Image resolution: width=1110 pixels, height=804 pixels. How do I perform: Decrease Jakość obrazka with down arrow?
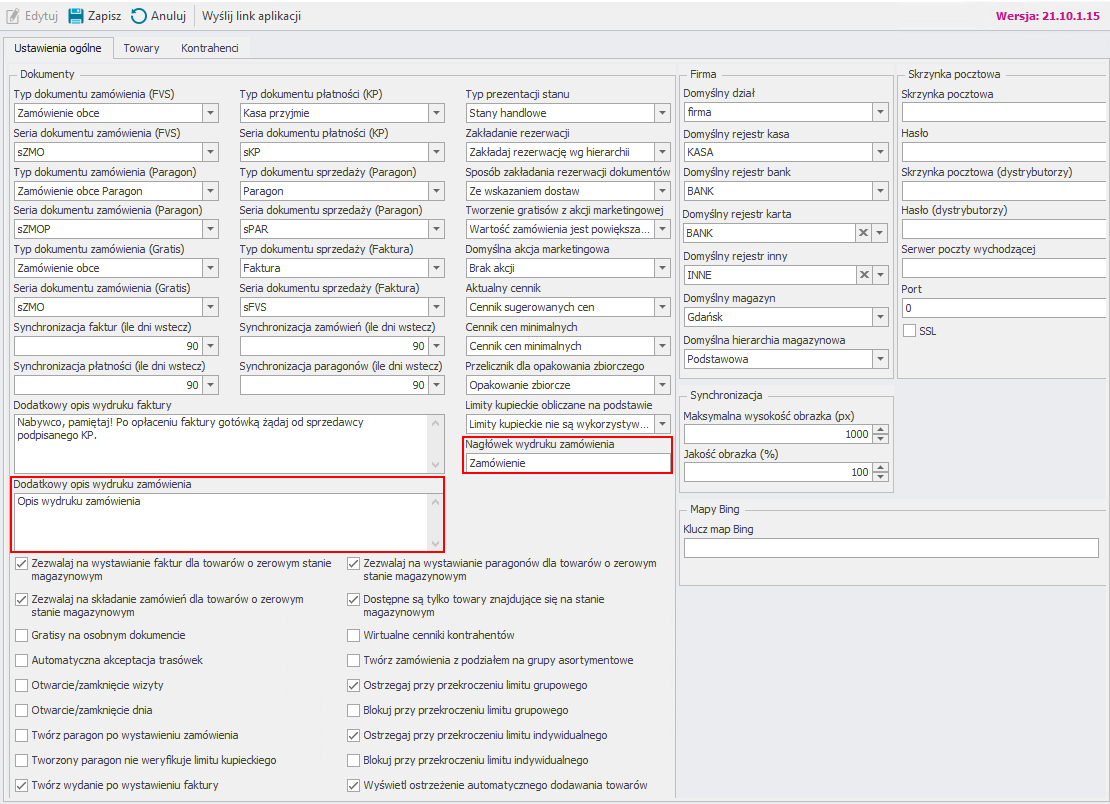click(880, 477)
